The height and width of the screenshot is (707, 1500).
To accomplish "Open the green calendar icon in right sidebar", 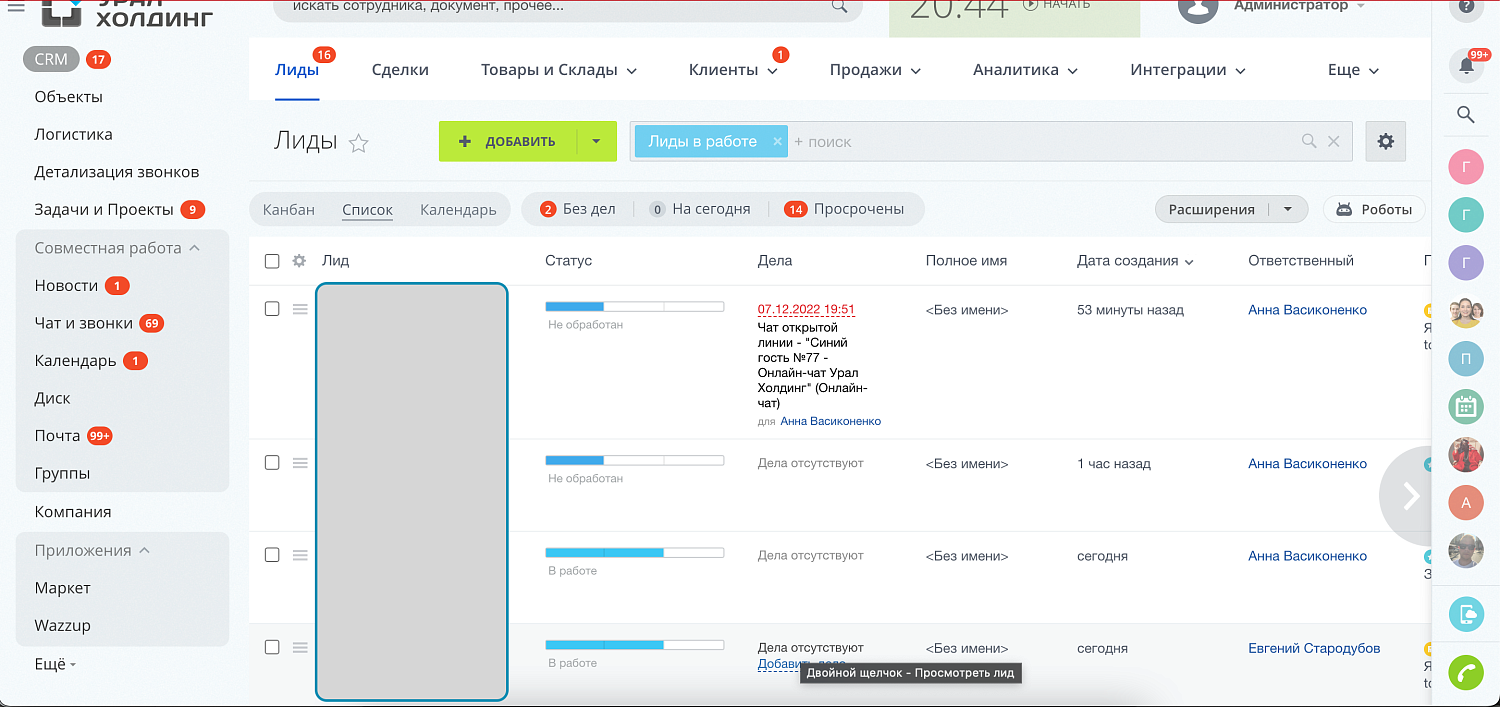I will coord(1465,407).
